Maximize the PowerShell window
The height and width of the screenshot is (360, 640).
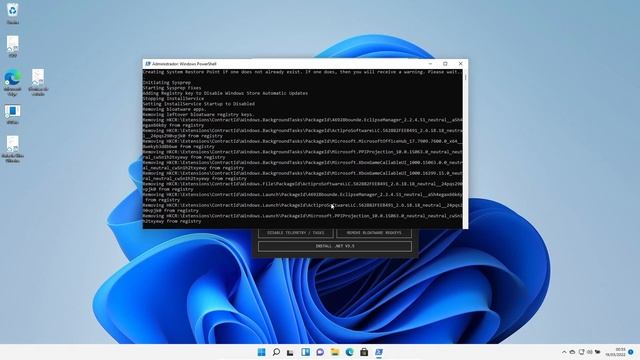tap(445, 64)
